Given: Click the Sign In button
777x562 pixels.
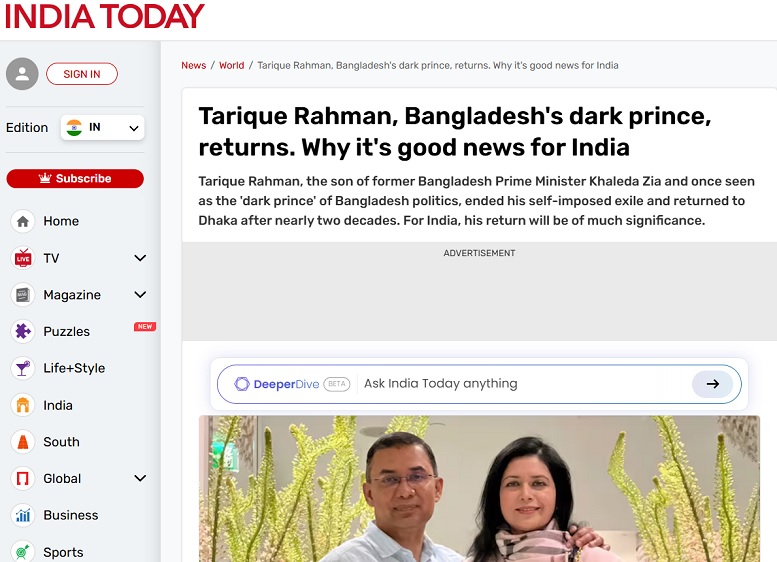Looking at the screenshot, I should coord(82,74).
